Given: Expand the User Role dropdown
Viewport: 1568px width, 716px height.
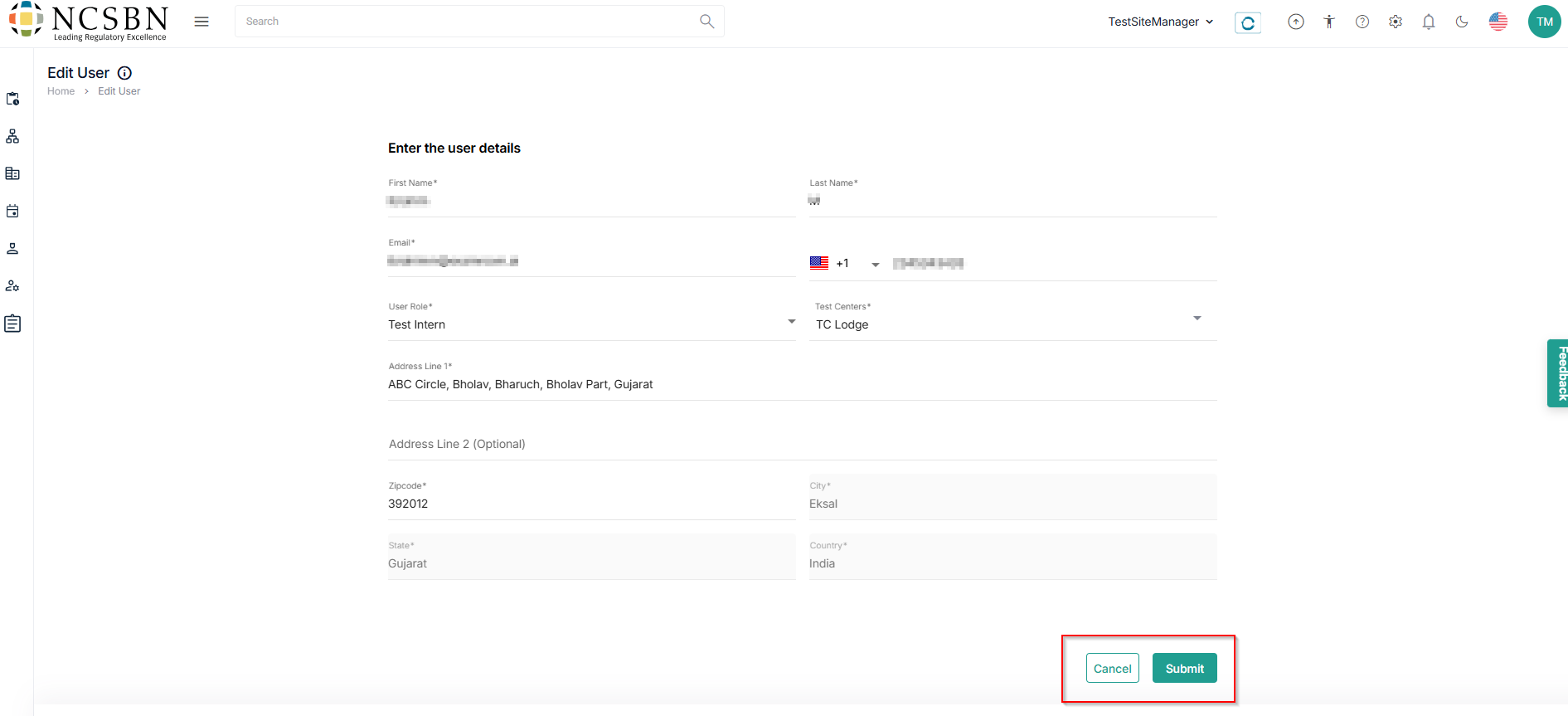Looking at the screenshot, I should coord(791,322).
